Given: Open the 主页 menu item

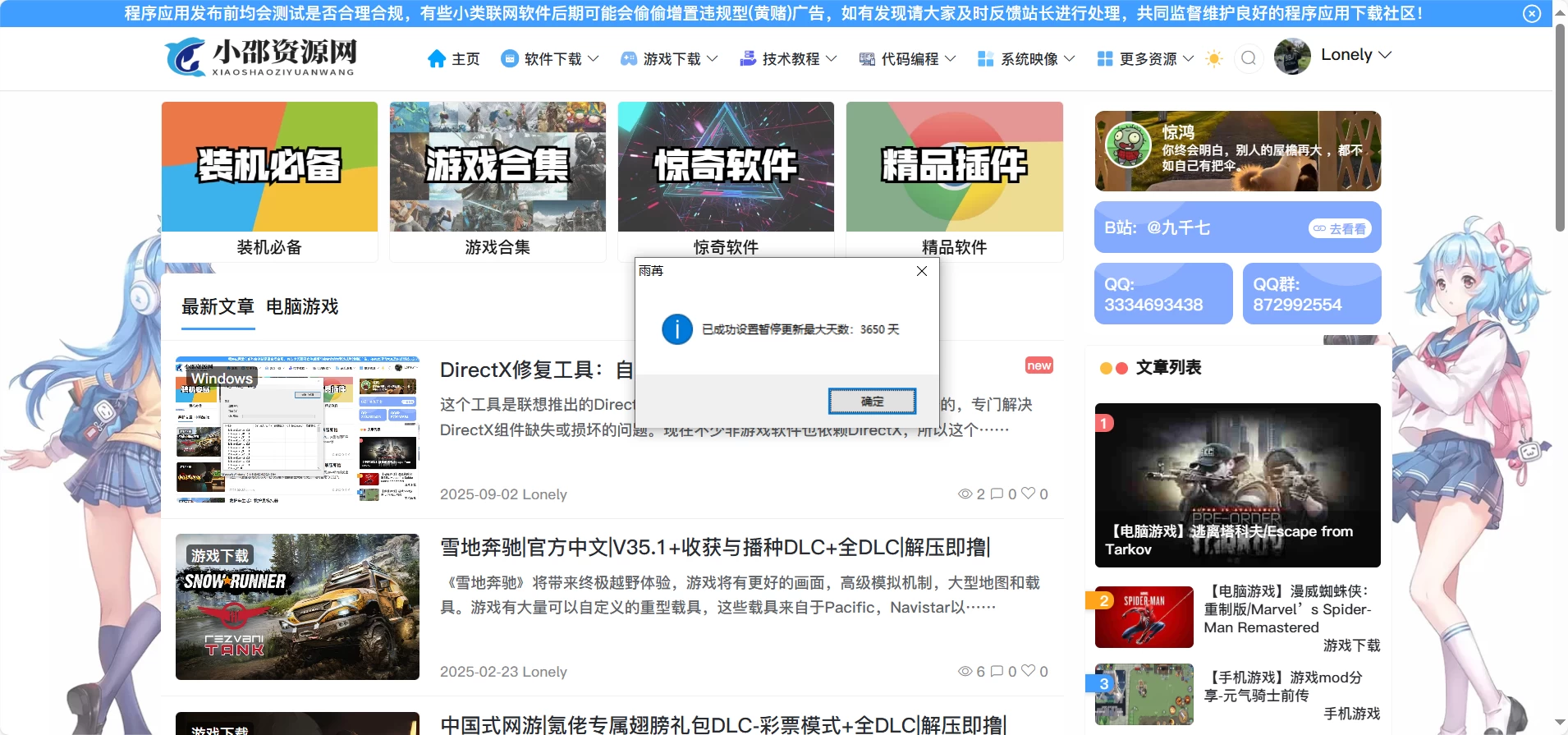Looking at the screenshot, I should pos(465,59).
